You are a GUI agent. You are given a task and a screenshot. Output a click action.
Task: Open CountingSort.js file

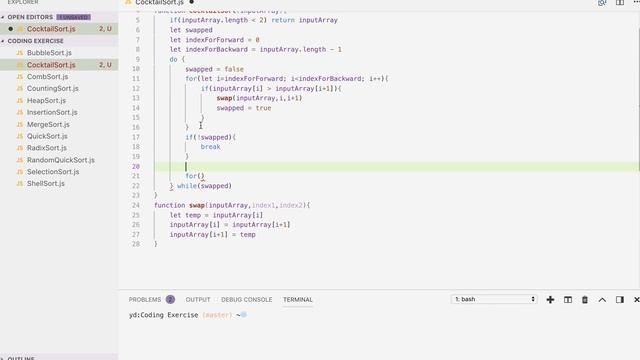(53, 89)
